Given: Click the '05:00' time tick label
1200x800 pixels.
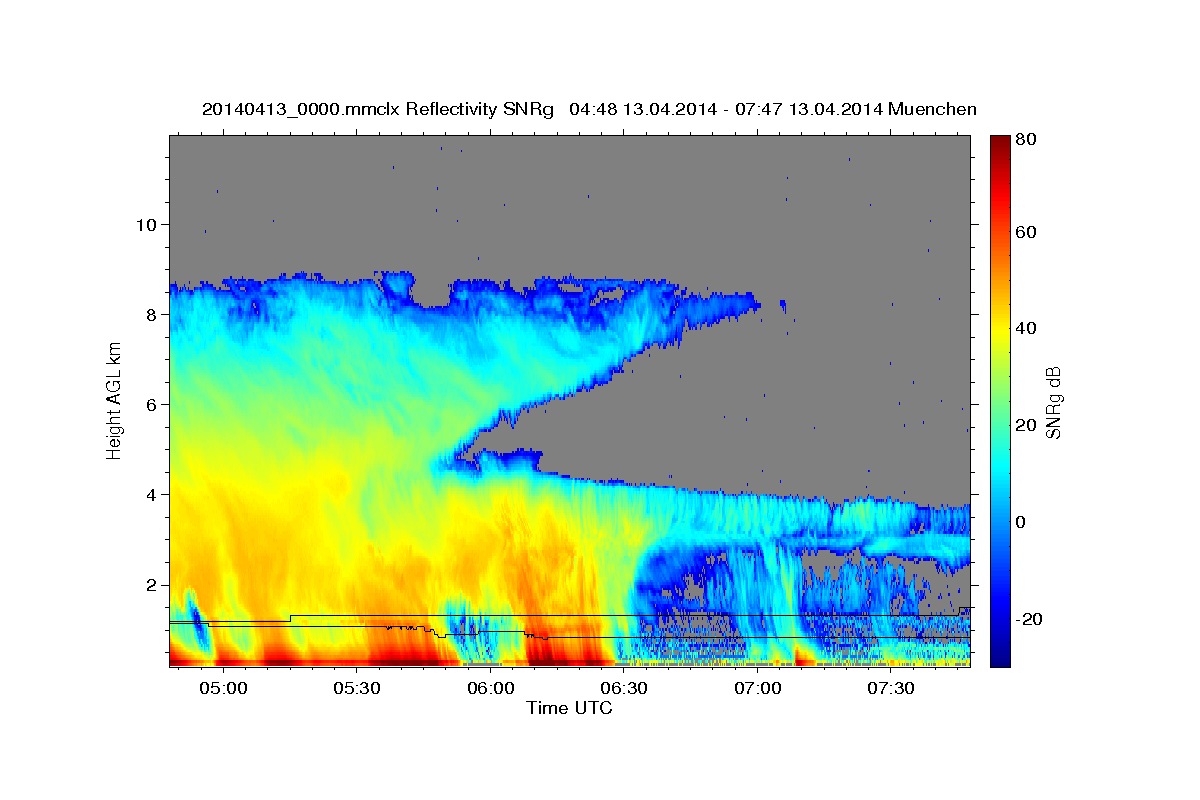Looking at the screenshot, I should pos(224,689).
